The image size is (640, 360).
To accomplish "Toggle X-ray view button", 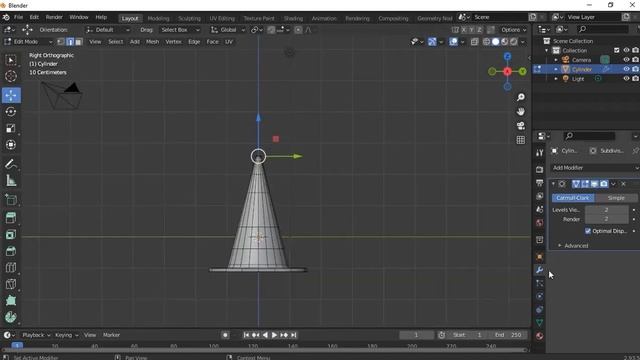I will [x=474, y=42].
